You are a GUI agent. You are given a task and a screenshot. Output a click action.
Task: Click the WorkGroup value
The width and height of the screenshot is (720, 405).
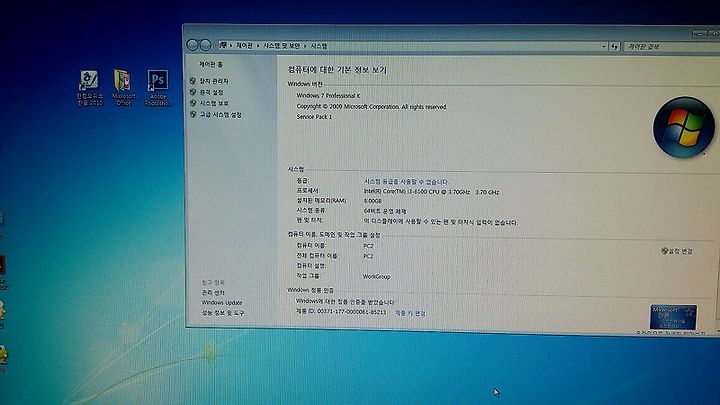point(377,276)
